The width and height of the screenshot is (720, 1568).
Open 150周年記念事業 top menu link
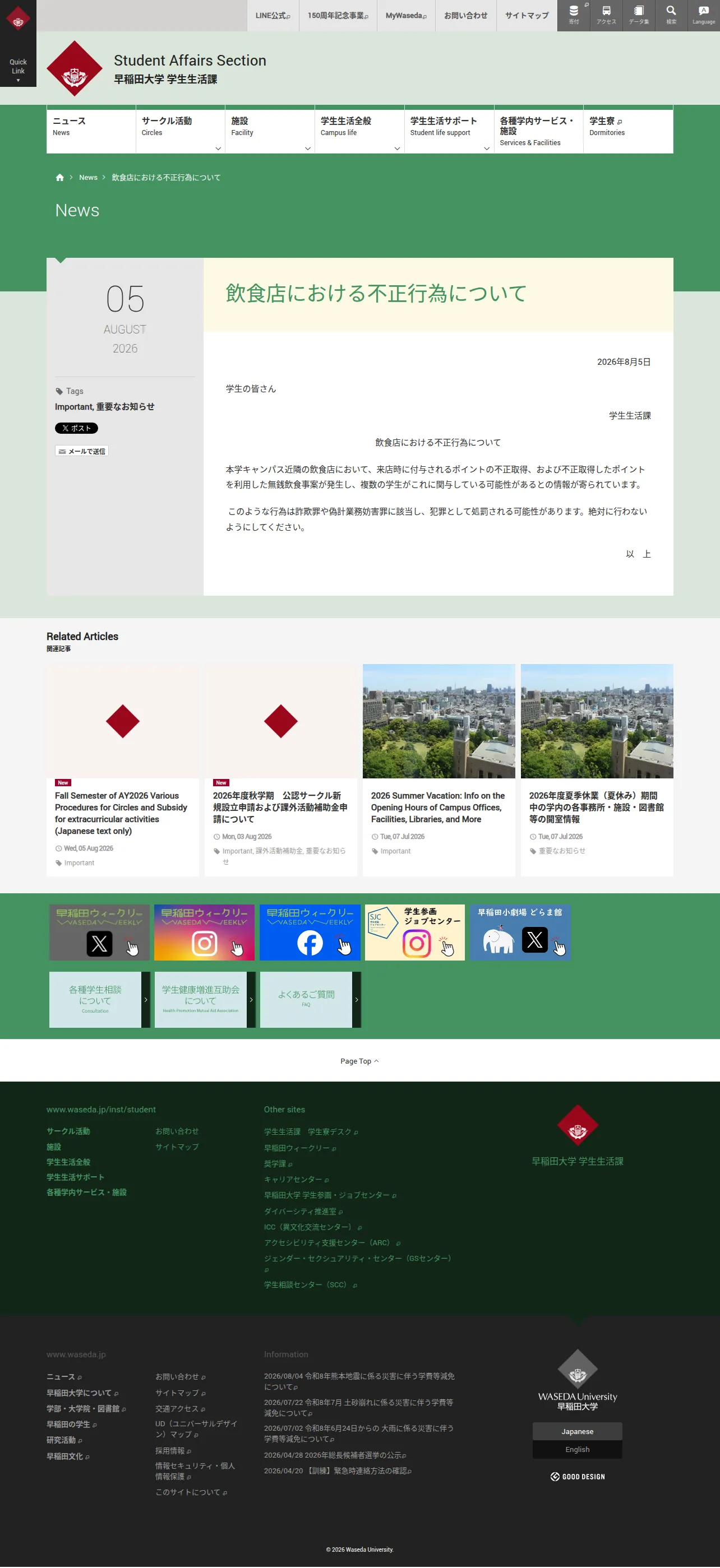tap(338, 15)
